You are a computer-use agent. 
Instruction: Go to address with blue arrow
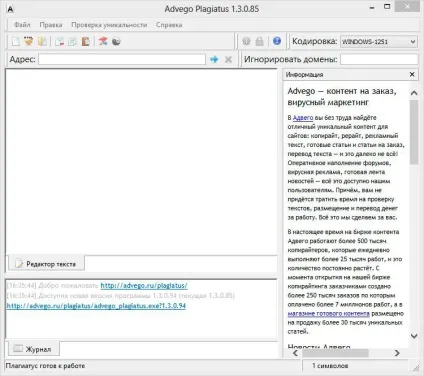[x=214, y=59]
